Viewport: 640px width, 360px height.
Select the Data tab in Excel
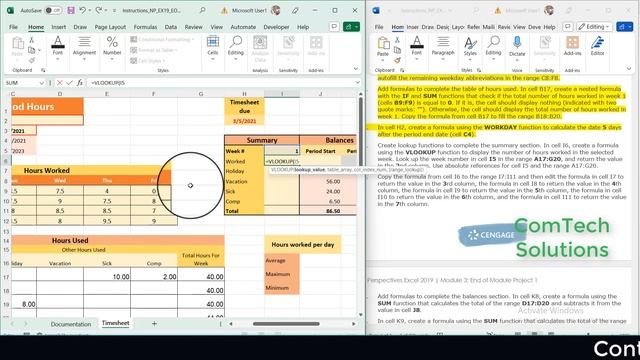click(x=171, y=27)
